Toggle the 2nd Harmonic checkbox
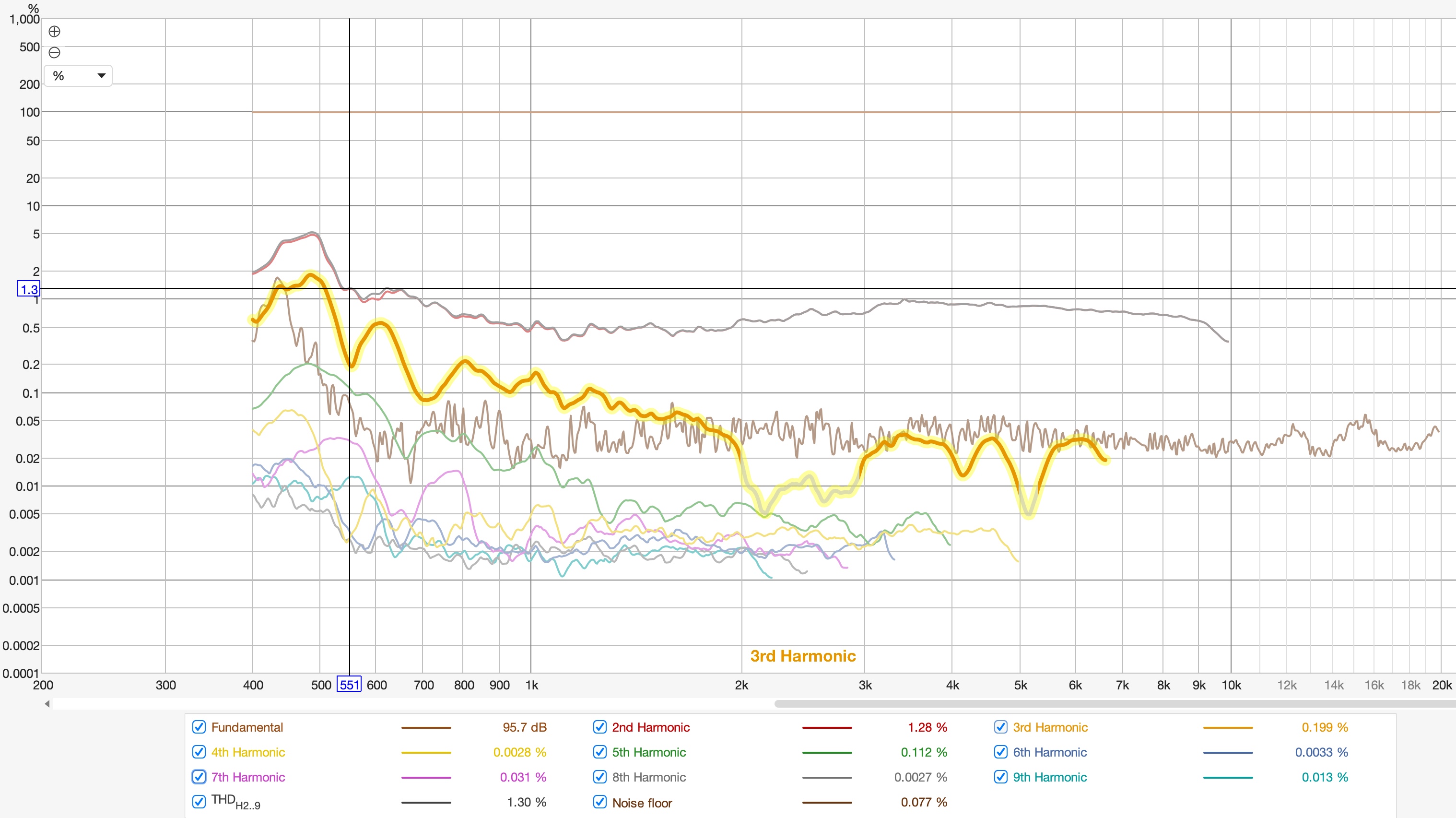This screenshot has width=1456, height=818. pyautogui.click(x=599, y=727)
